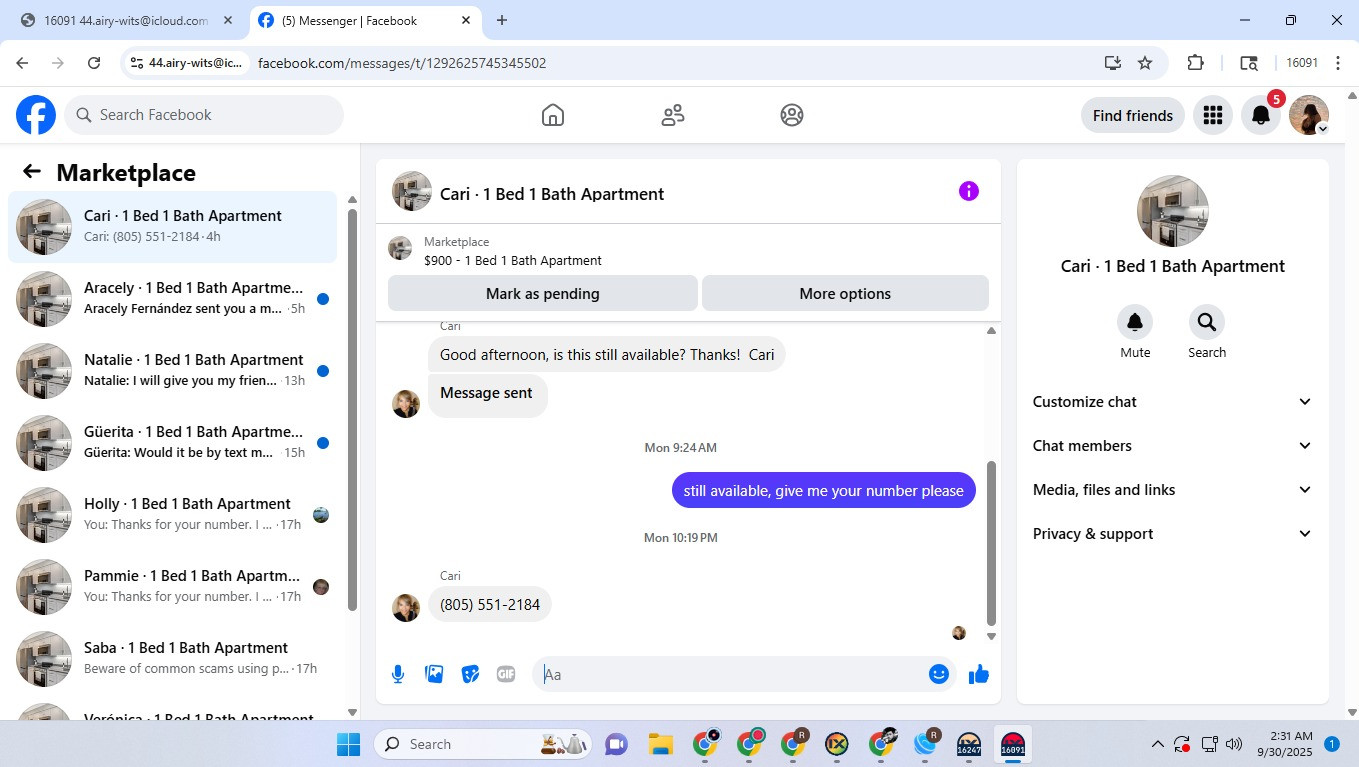Open the Saba conversation
Screen dimensions: 1359x767
click(172, 659)
